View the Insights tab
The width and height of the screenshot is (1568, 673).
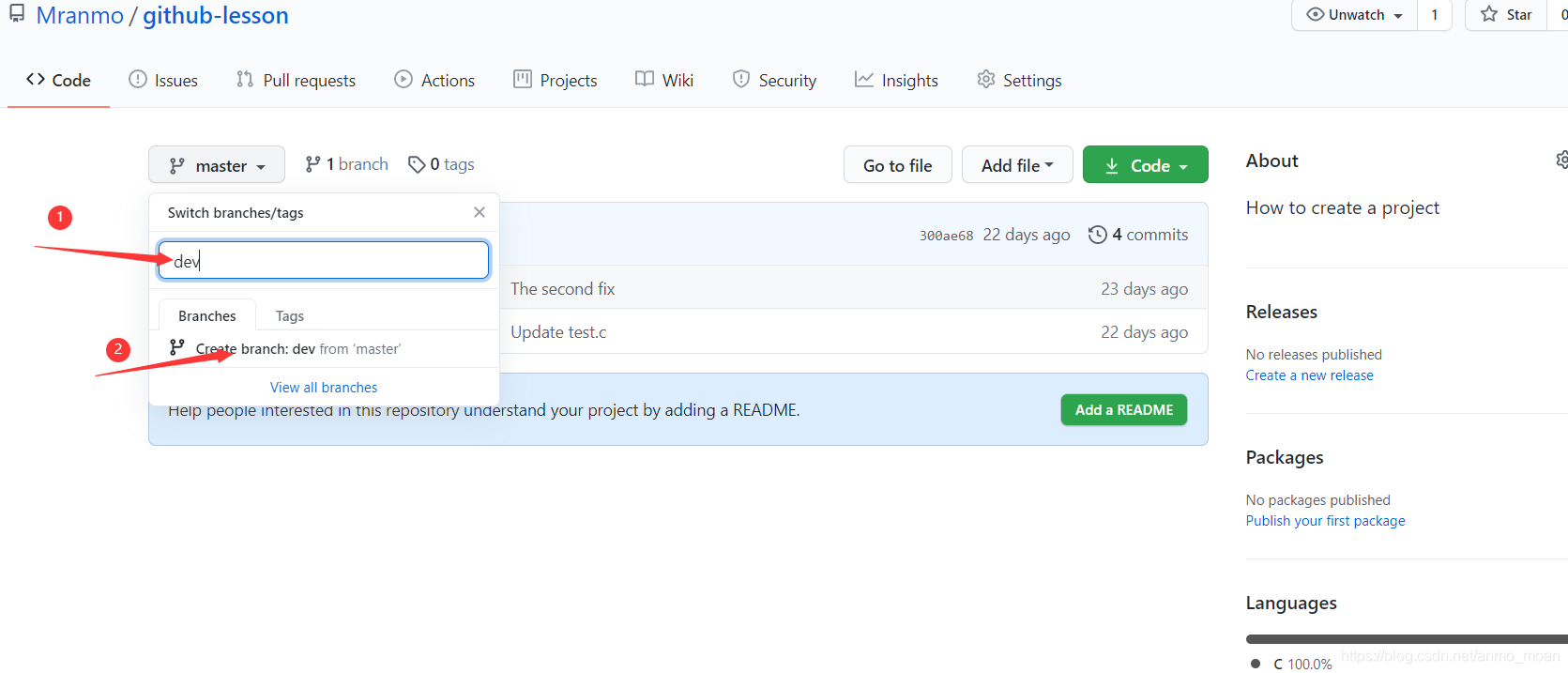[x=896, y=81]
